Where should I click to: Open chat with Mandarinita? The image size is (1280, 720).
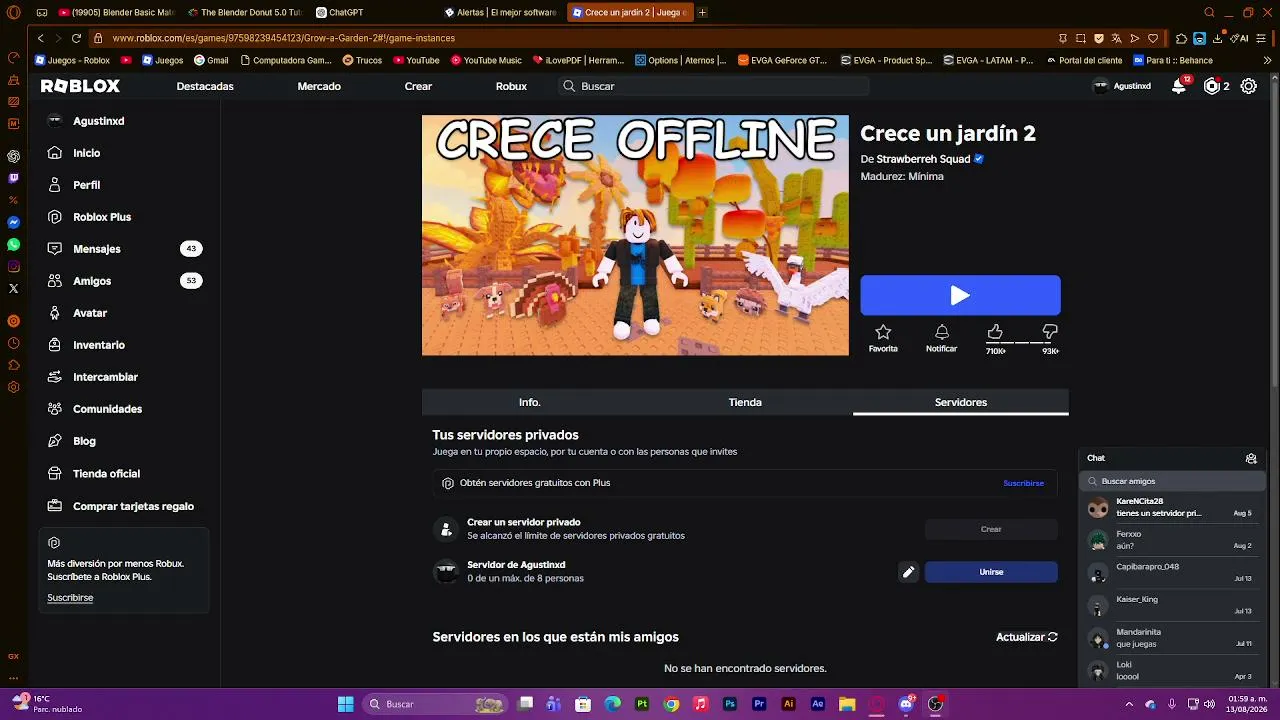[1173, 638]
